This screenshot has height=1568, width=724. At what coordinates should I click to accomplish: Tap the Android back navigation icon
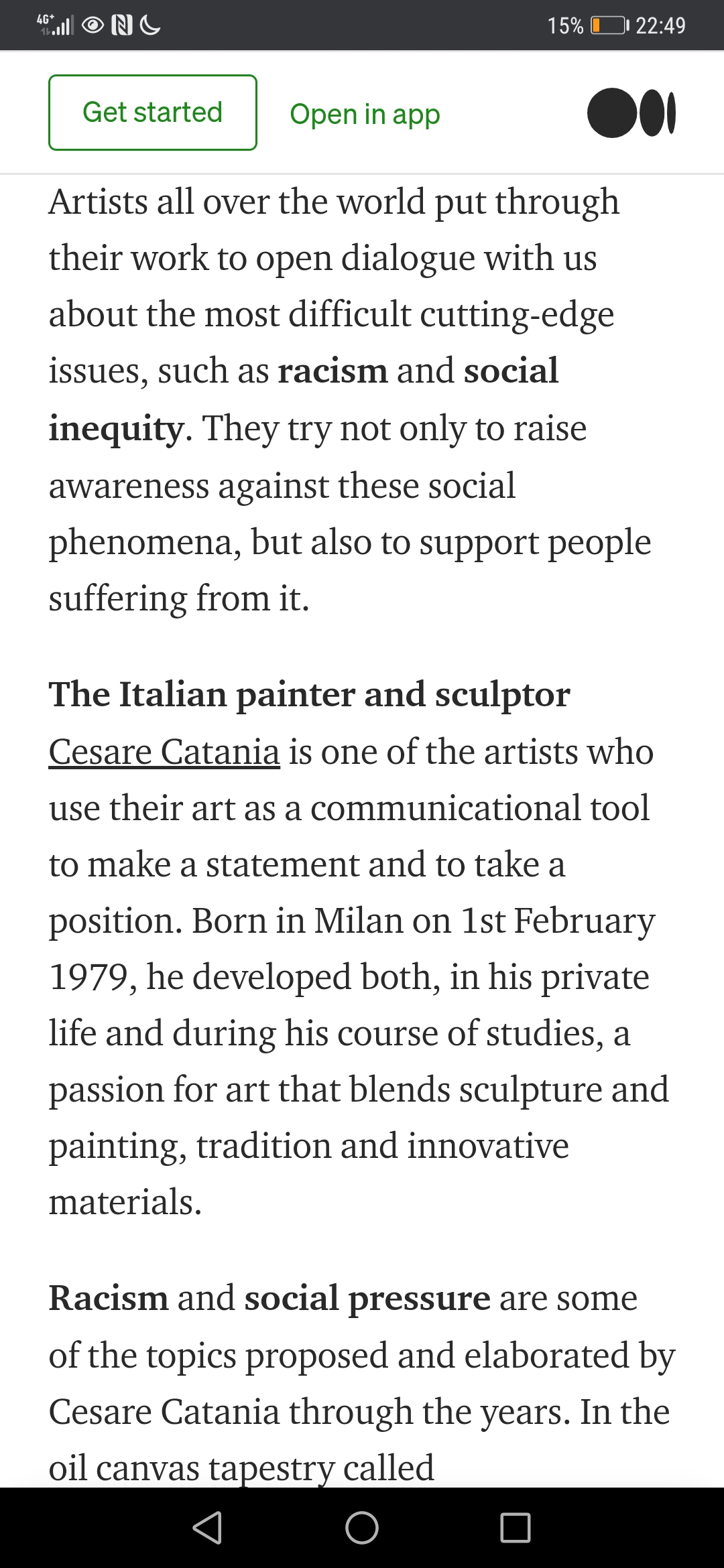tap(208, 1528)
